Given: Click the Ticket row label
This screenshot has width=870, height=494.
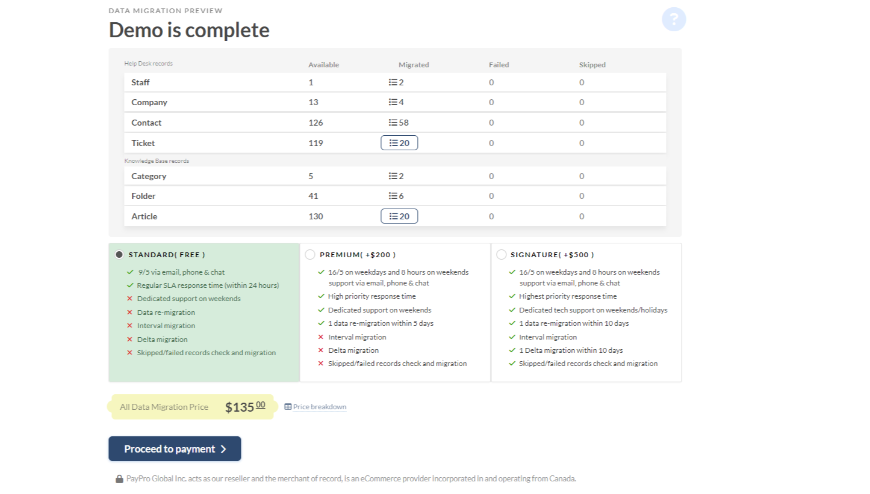Looking at the screenshot, I should [144, 143].
